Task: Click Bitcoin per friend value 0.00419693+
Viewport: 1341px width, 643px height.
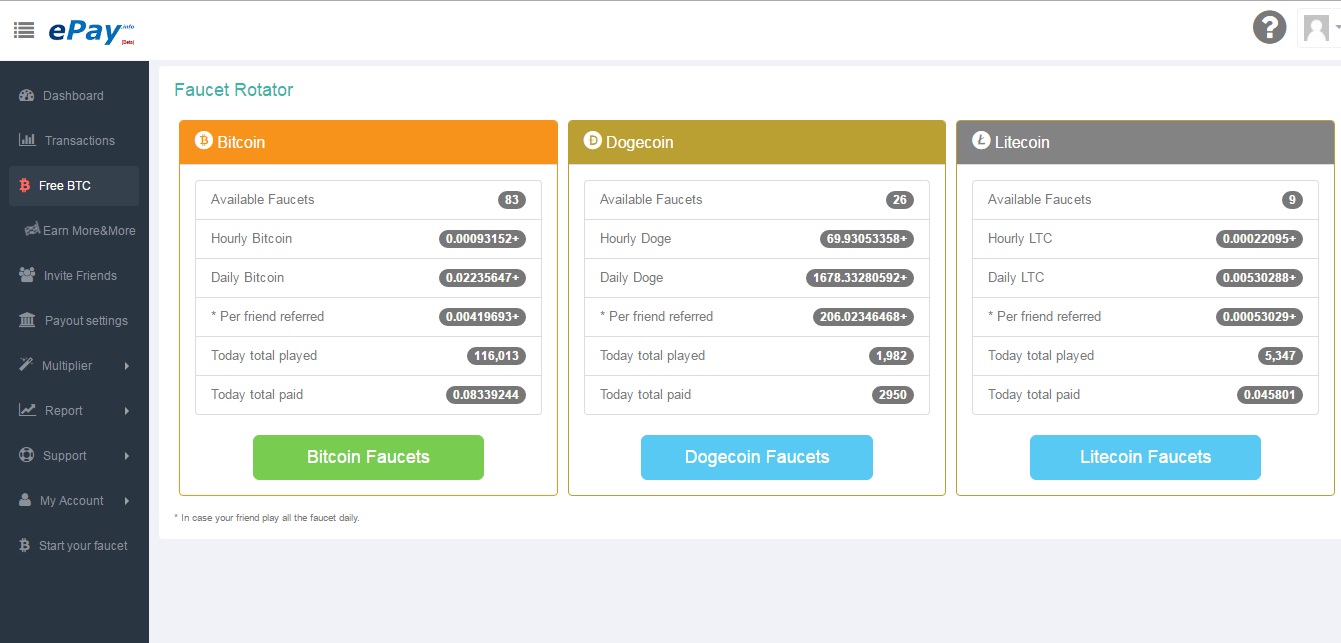Action: [x=482, y=317]
